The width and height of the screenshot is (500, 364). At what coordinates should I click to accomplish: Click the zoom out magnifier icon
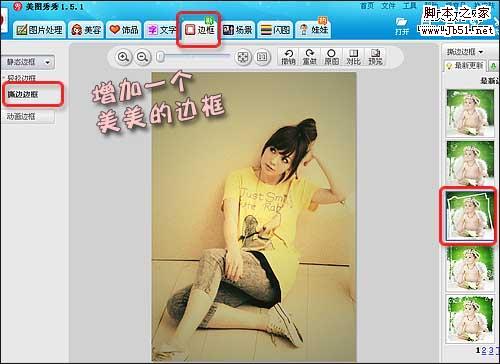(142, 57)
